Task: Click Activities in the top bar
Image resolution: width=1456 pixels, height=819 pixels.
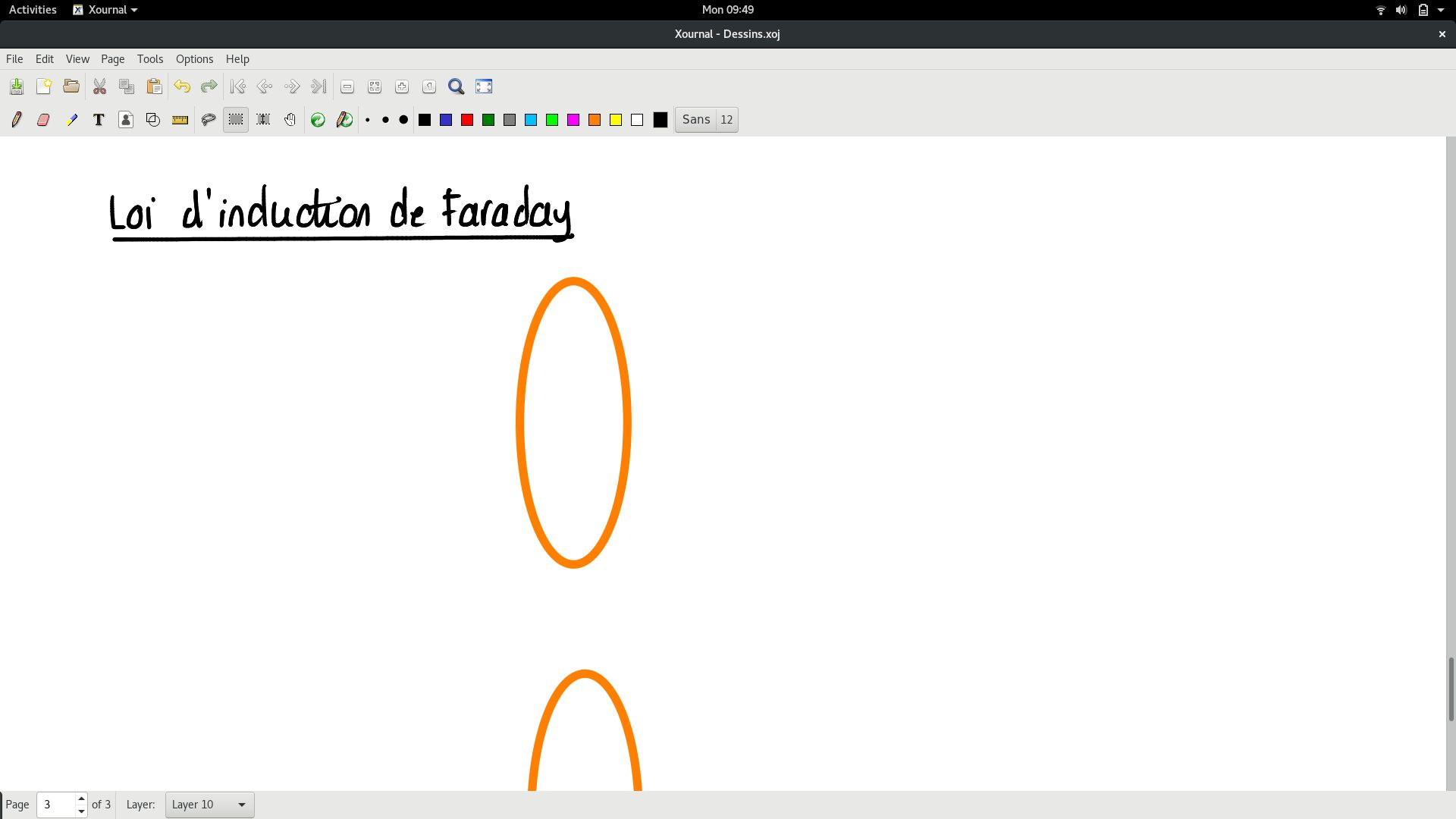Action: coord(33,10)
